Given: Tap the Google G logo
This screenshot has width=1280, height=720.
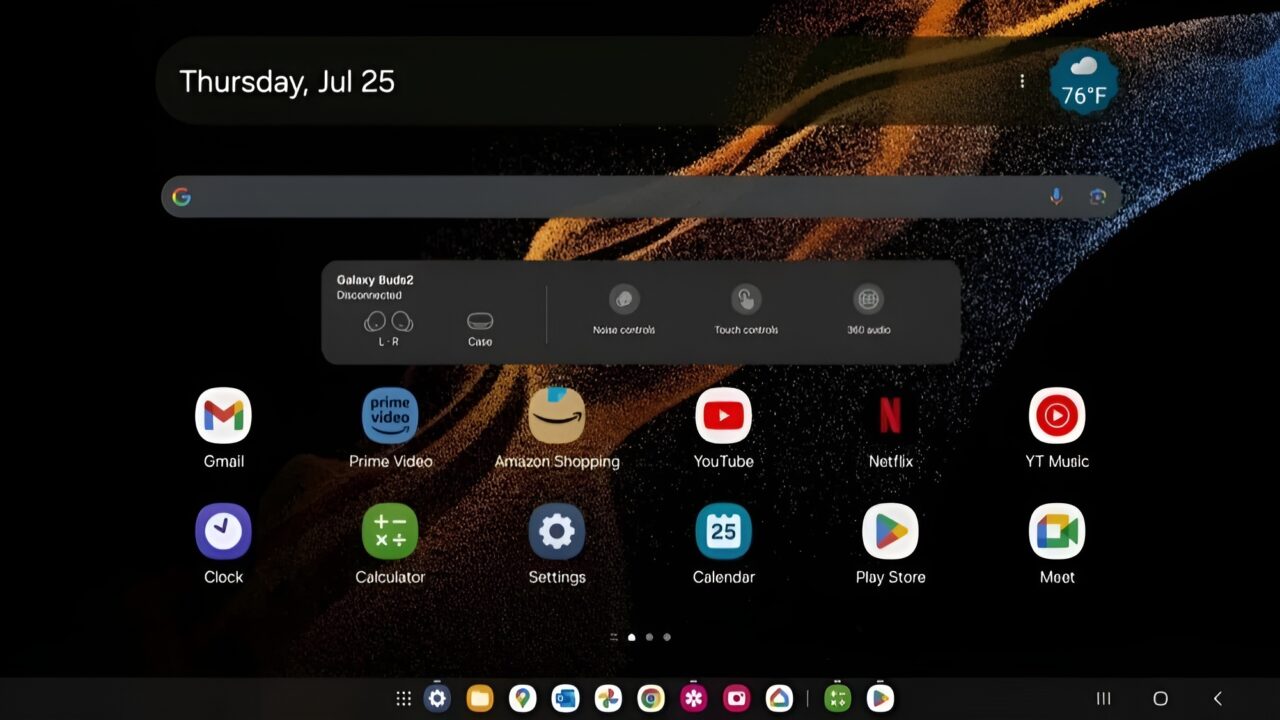Looking at the screenshot, I should coord(181,197).
